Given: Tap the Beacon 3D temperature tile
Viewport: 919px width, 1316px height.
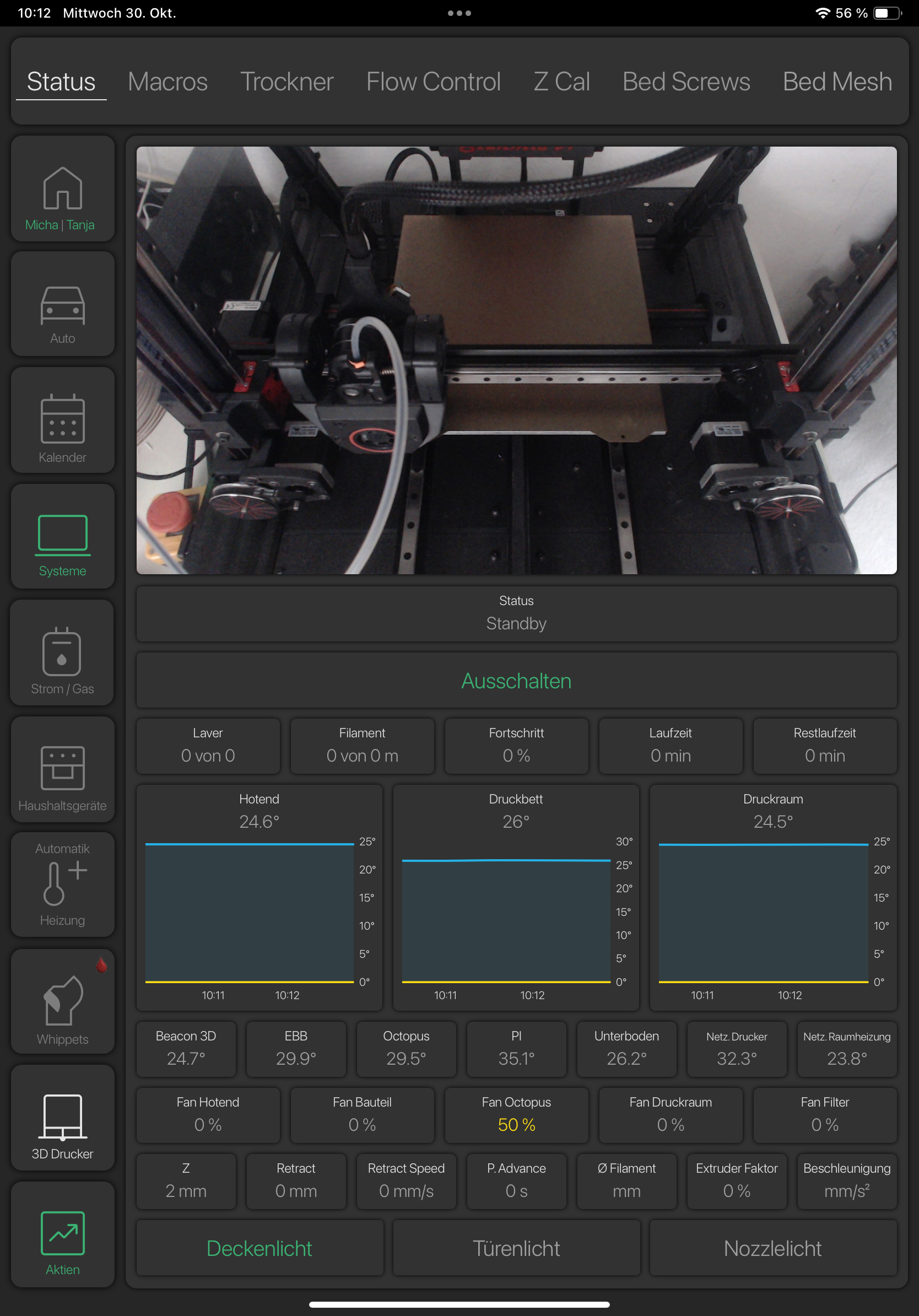Looking at the screenshot, I should [x=186, y=1049].
